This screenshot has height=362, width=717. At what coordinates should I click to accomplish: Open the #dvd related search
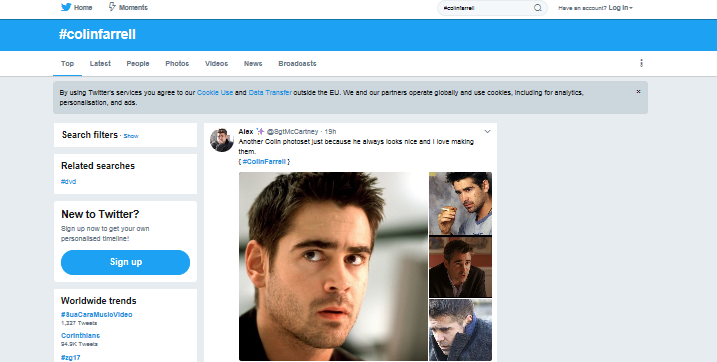coord(69,181)
